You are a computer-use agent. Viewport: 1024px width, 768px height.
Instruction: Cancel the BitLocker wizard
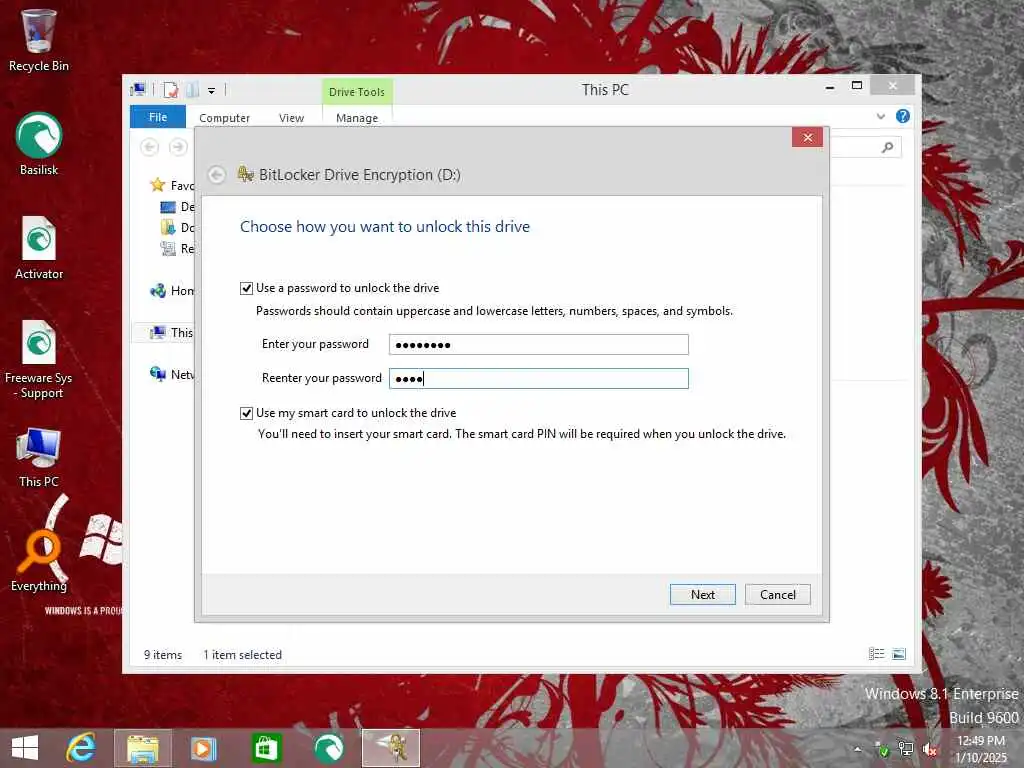coord(778,595)
